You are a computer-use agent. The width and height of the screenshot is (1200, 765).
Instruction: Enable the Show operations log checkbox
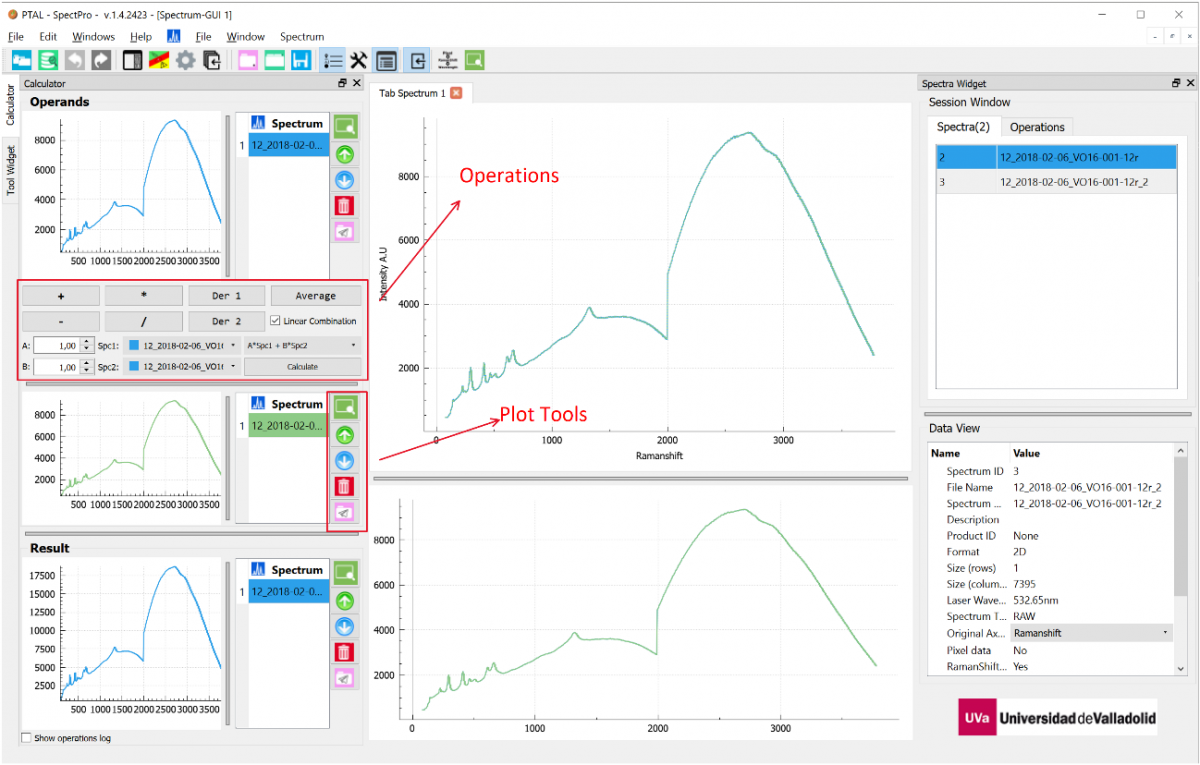coord(27,738)
